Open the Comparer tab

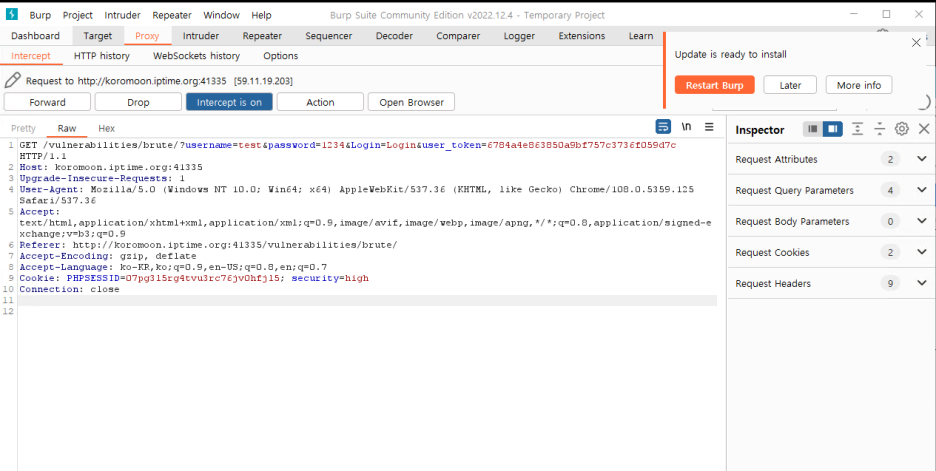(x=458, y=36)
